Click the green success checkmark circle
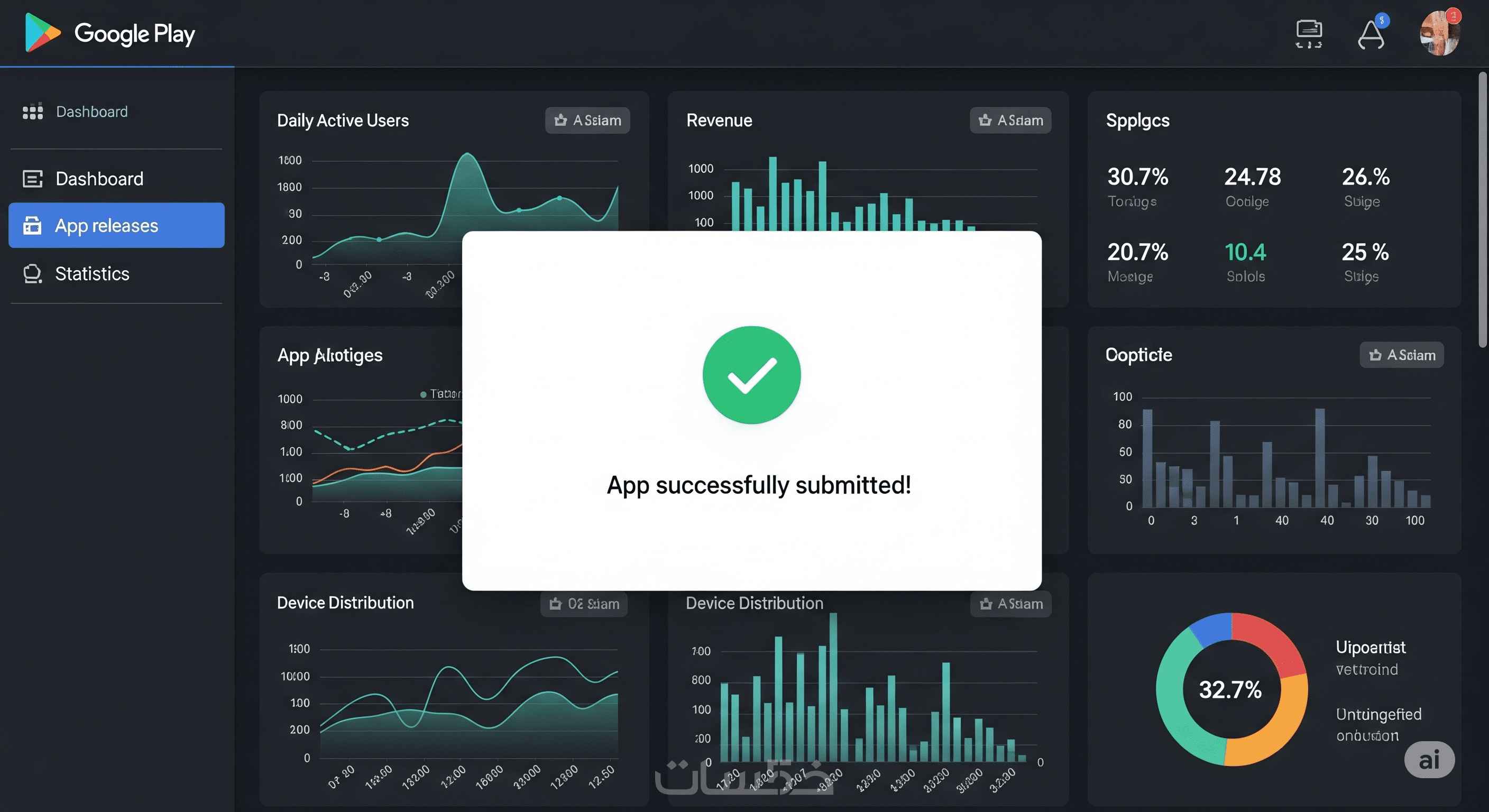The height and width of the screenshot is (812, 1489). pyautogui.click(x=751, y=375)
